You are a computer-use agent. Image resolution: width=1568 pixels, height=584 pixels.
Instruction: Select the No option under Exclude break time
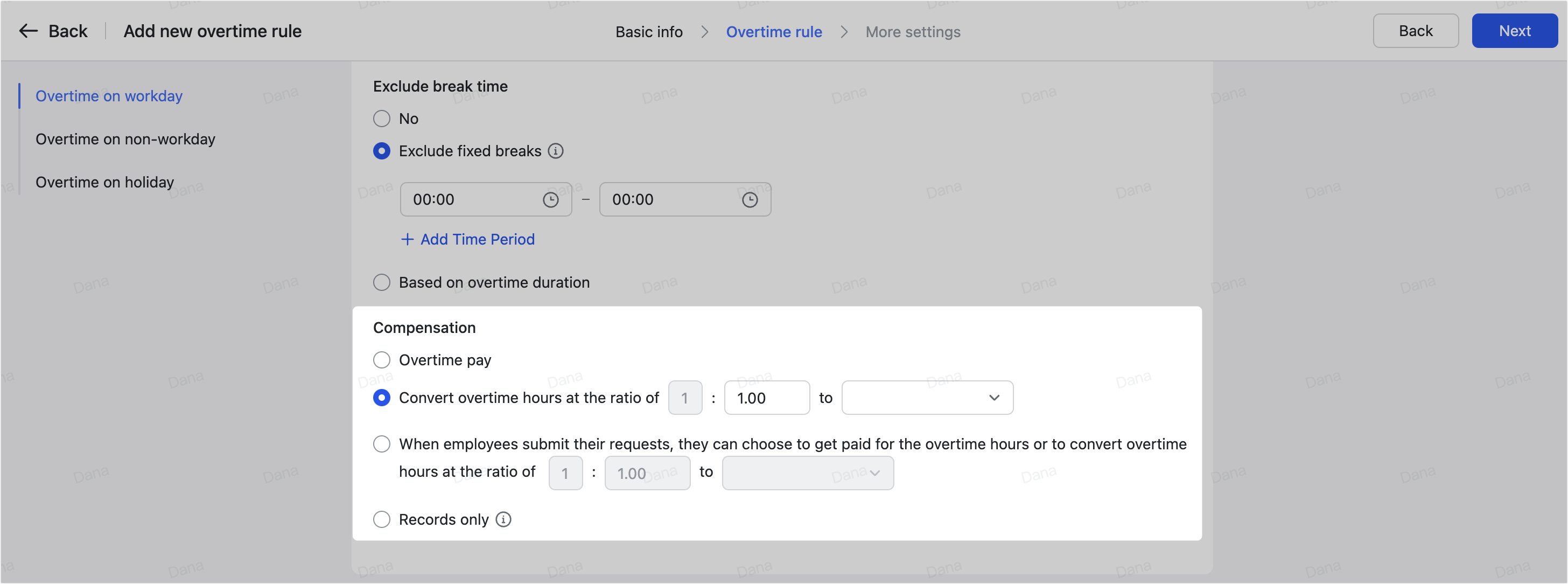coord(382,118)
